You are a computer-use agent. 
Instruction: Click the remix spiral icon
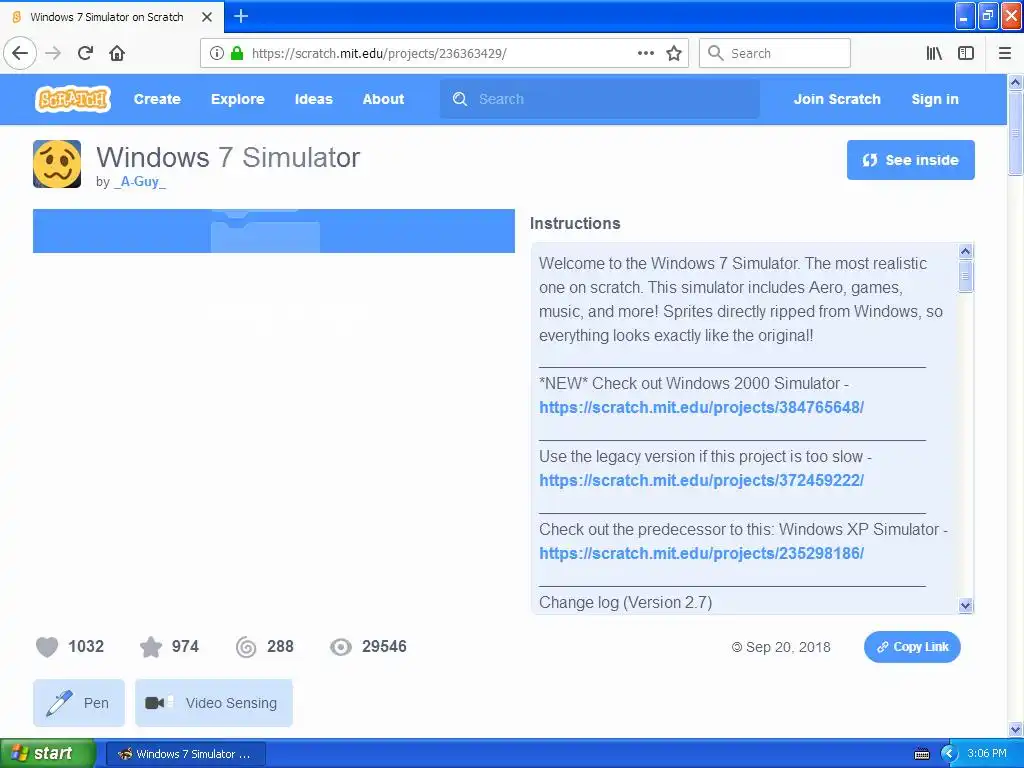tap(246, 647)
